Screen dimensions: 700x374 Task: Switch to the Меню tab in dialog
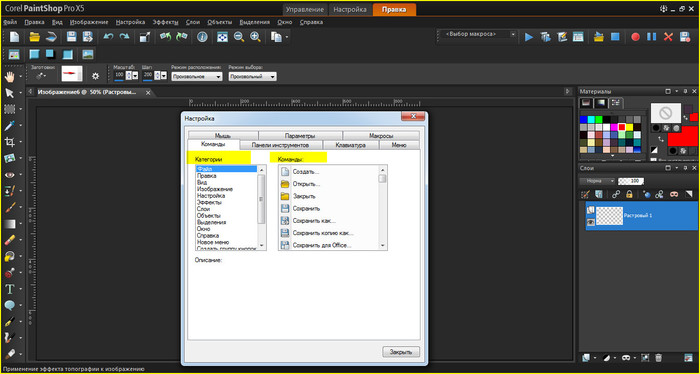(x=399, y=145)
